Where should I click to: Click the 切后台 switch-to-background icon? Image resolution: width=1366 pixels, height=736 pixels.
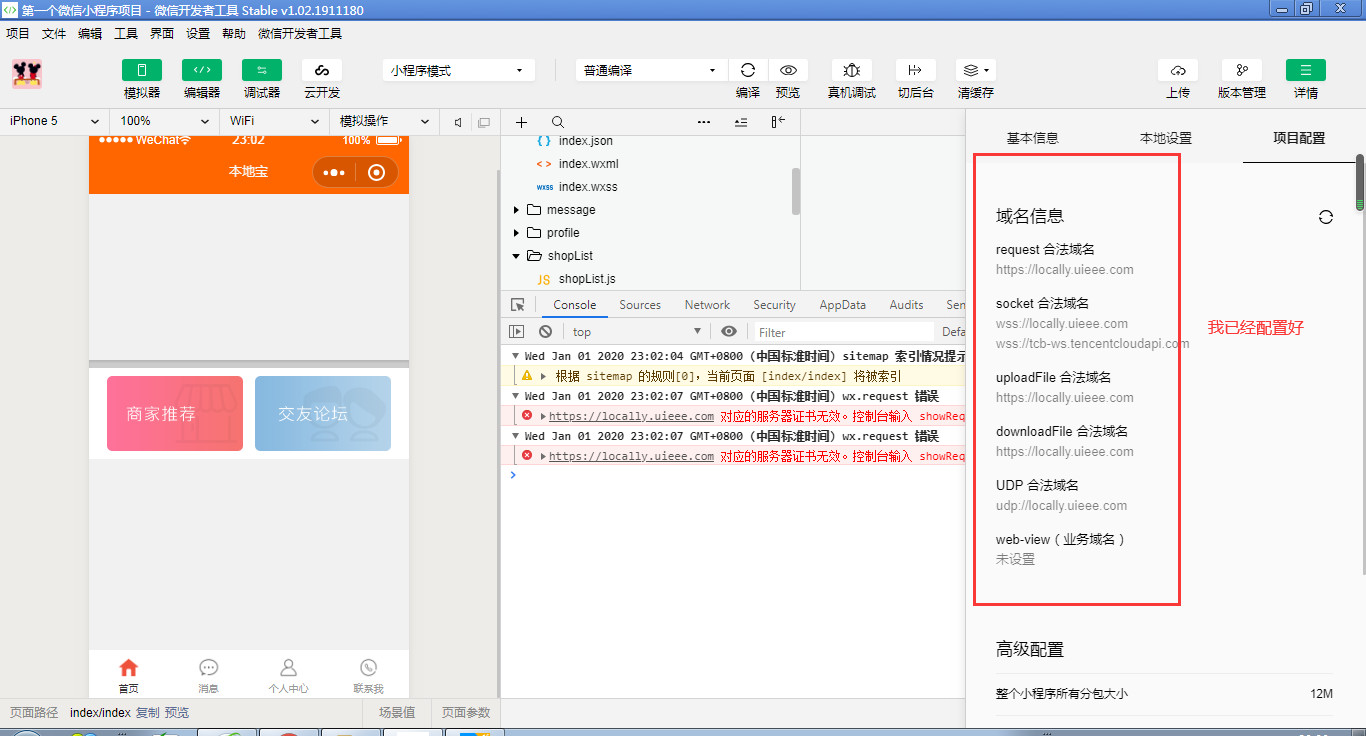coord(915,70)
